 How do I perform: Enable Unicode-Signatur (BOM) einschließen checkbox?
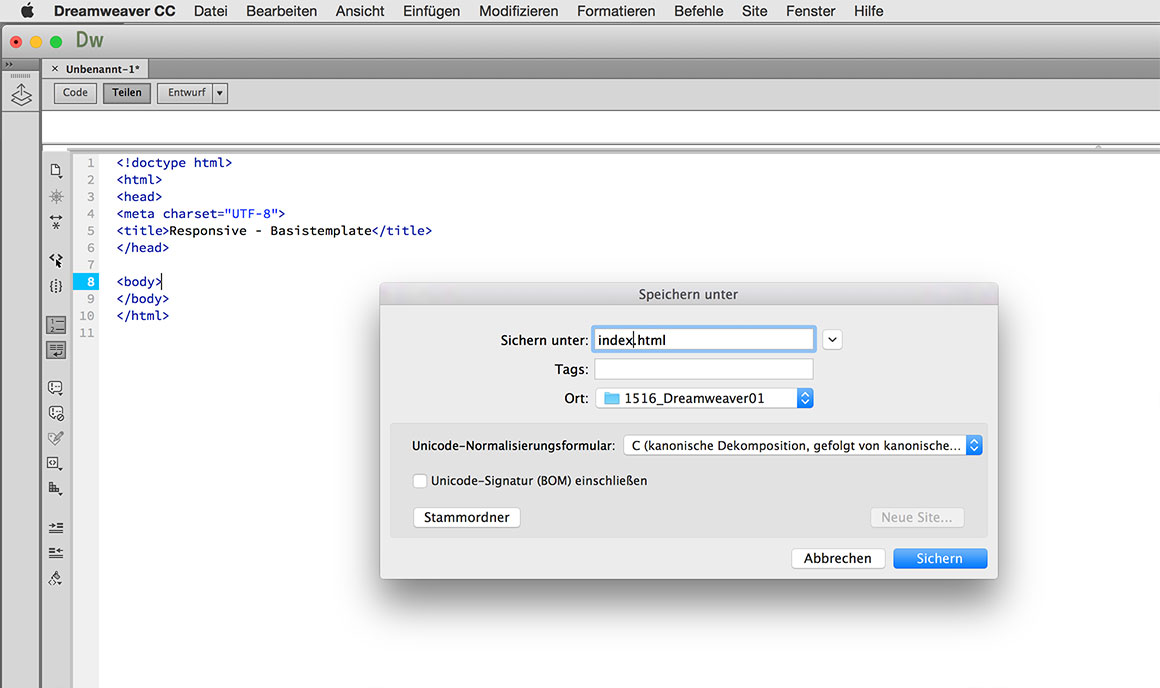(x=420, y=481)
